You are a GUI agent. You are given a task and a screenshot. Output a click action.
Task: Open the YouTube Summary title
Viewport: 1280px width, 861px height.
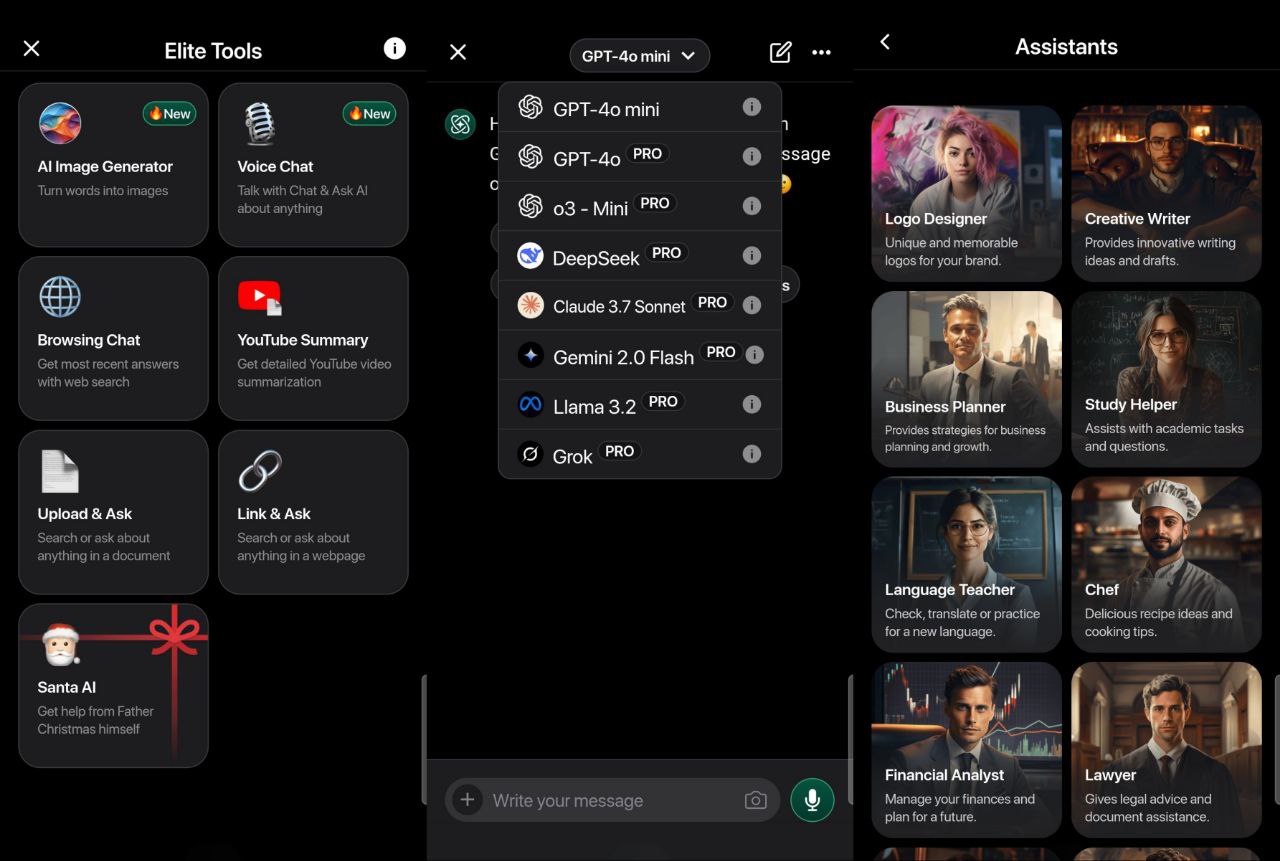pyautogui.click(x=302, y=340)
